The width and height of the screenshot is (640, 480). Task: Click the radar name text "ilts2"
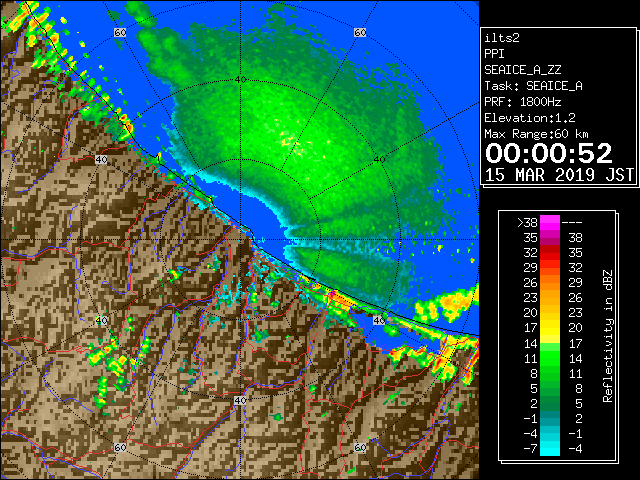click(x=502, y=38)
